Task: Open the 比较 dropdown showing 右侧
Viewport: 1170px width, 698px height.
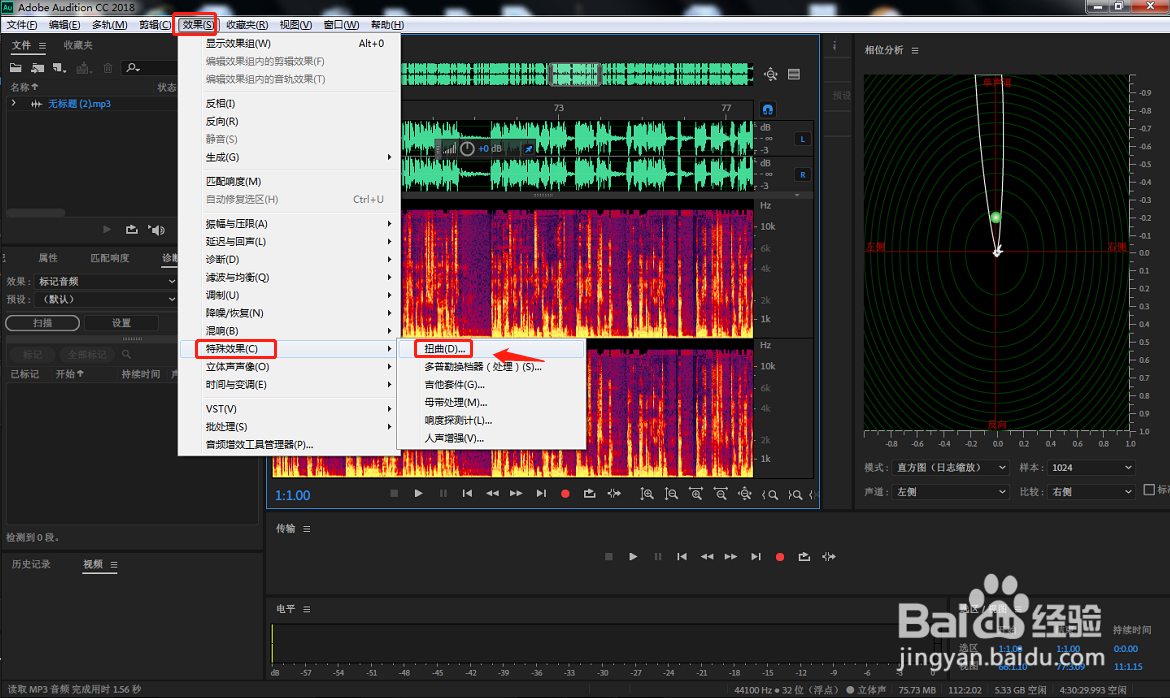Action: (x=1092, y=492)
